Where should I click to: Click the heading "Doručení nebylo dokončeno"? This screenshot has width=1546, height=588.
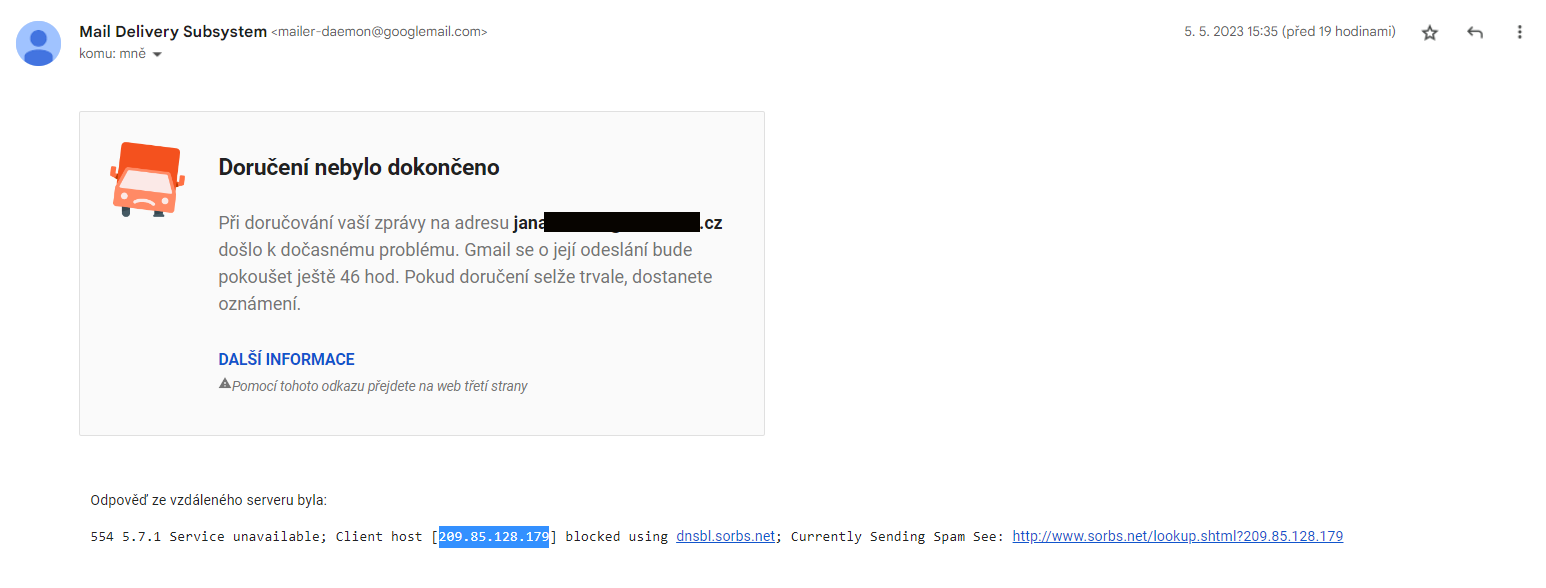358,167
